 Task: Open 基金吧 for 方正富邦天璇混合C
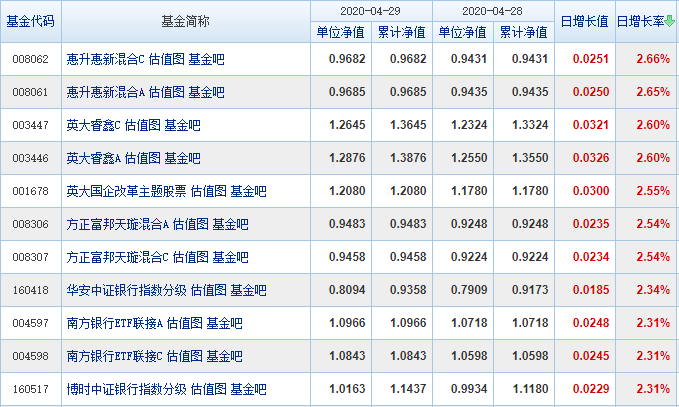point(230,257)
